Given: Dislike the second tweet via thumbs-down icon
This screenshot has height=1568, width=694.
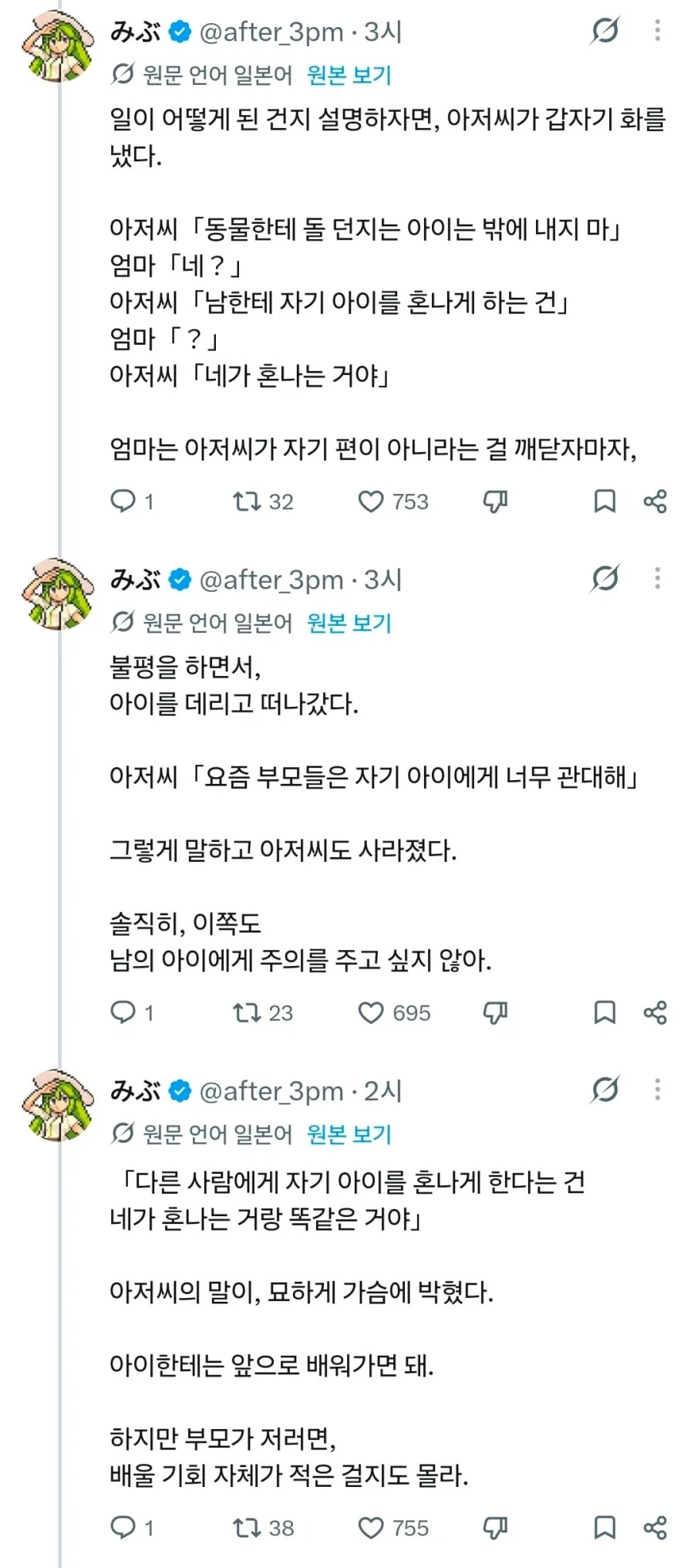Looking at the screenshot, I should pos(495,1012).
